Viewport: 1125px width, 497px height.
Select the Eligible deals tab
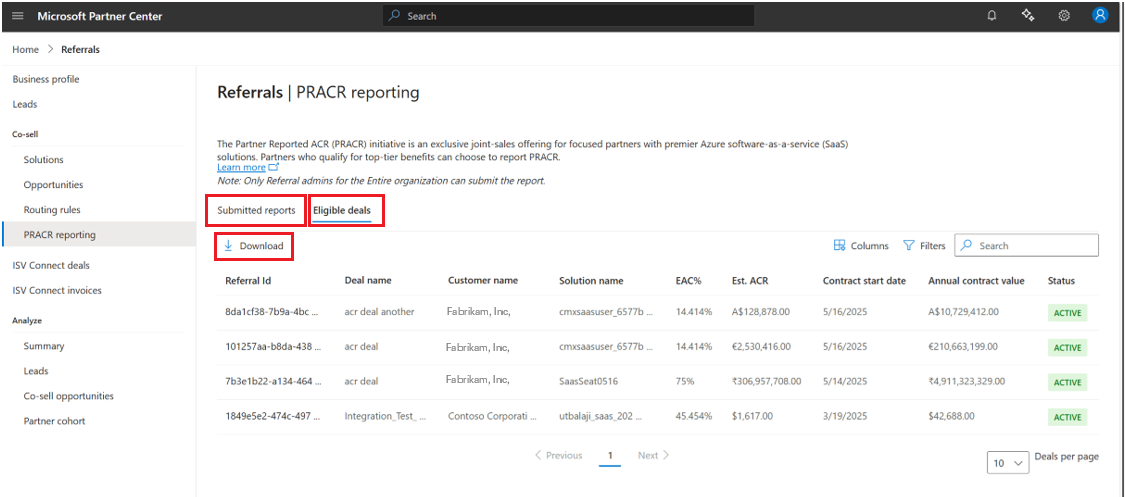click(x=342, y=211)
